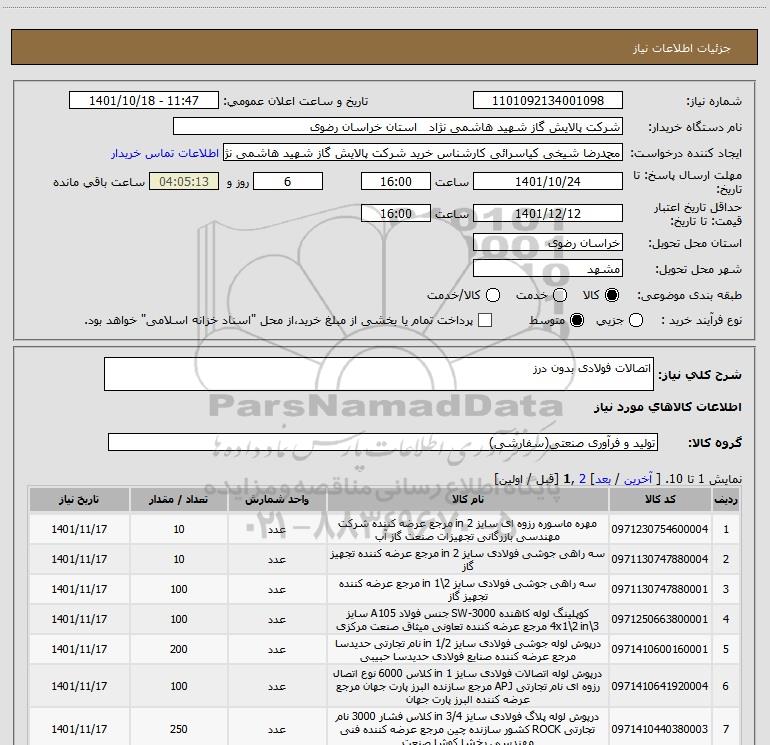The image size is (770, 745).
Task: Click the need number field 1101092134001098
Action: pyautogui.click(x=548, y=100)
